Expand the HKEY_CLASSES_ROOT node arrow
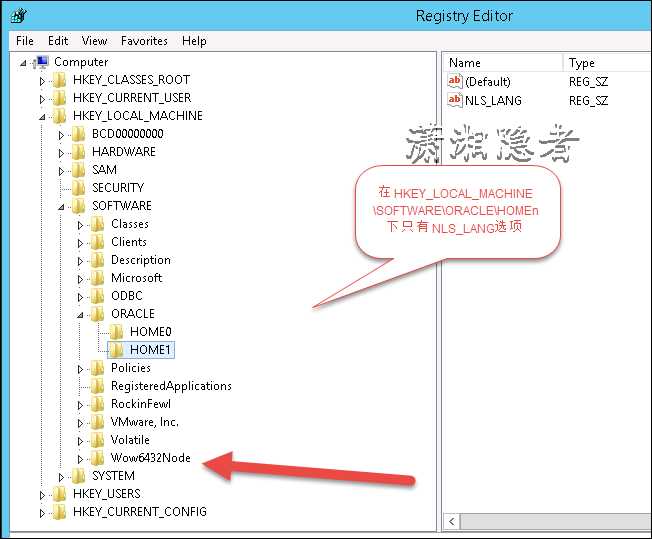Screen dimensions: 652x539 (x=42, y=81)
